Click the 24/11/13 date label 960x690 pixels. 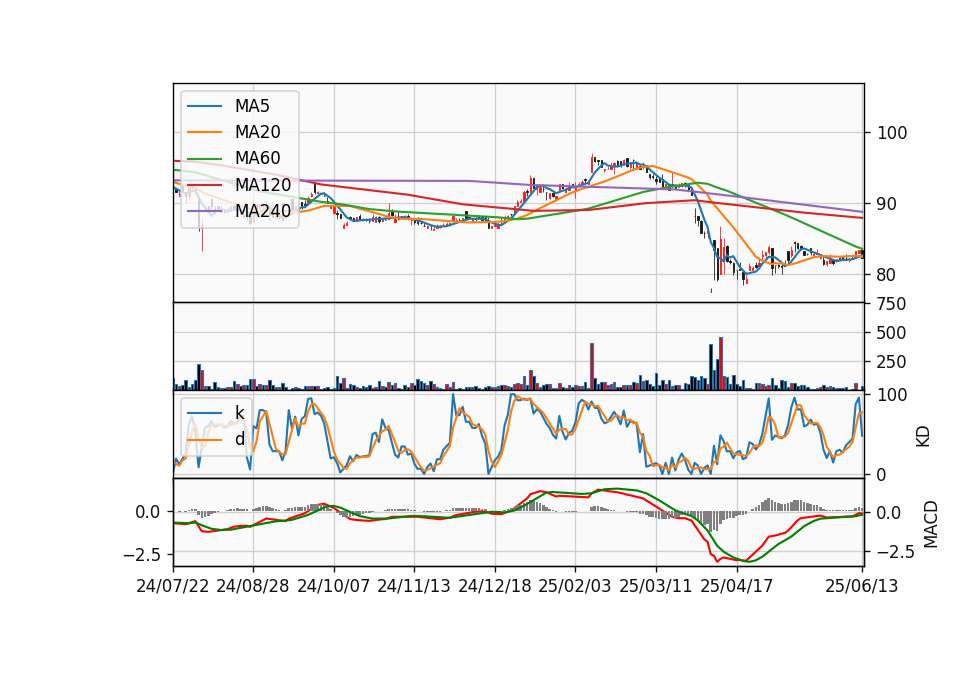(x=414, y=586)
